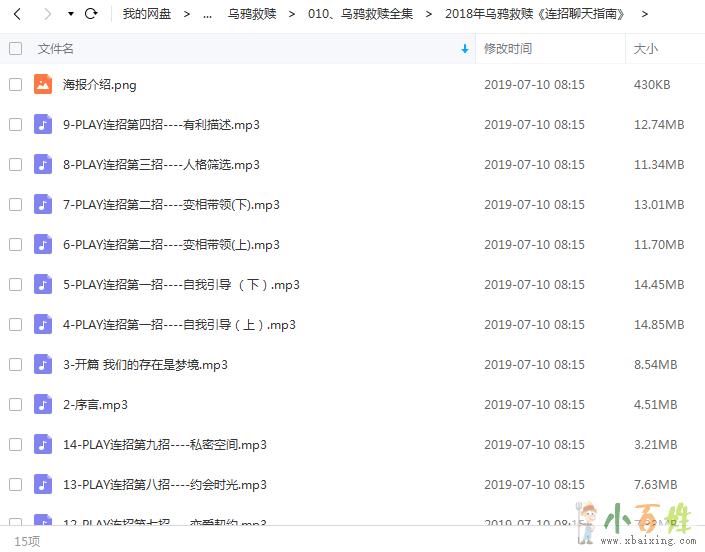Select checkbox for 8-PLAY连招第三招 file
The image size is (705, 552).
pos(15,165)
